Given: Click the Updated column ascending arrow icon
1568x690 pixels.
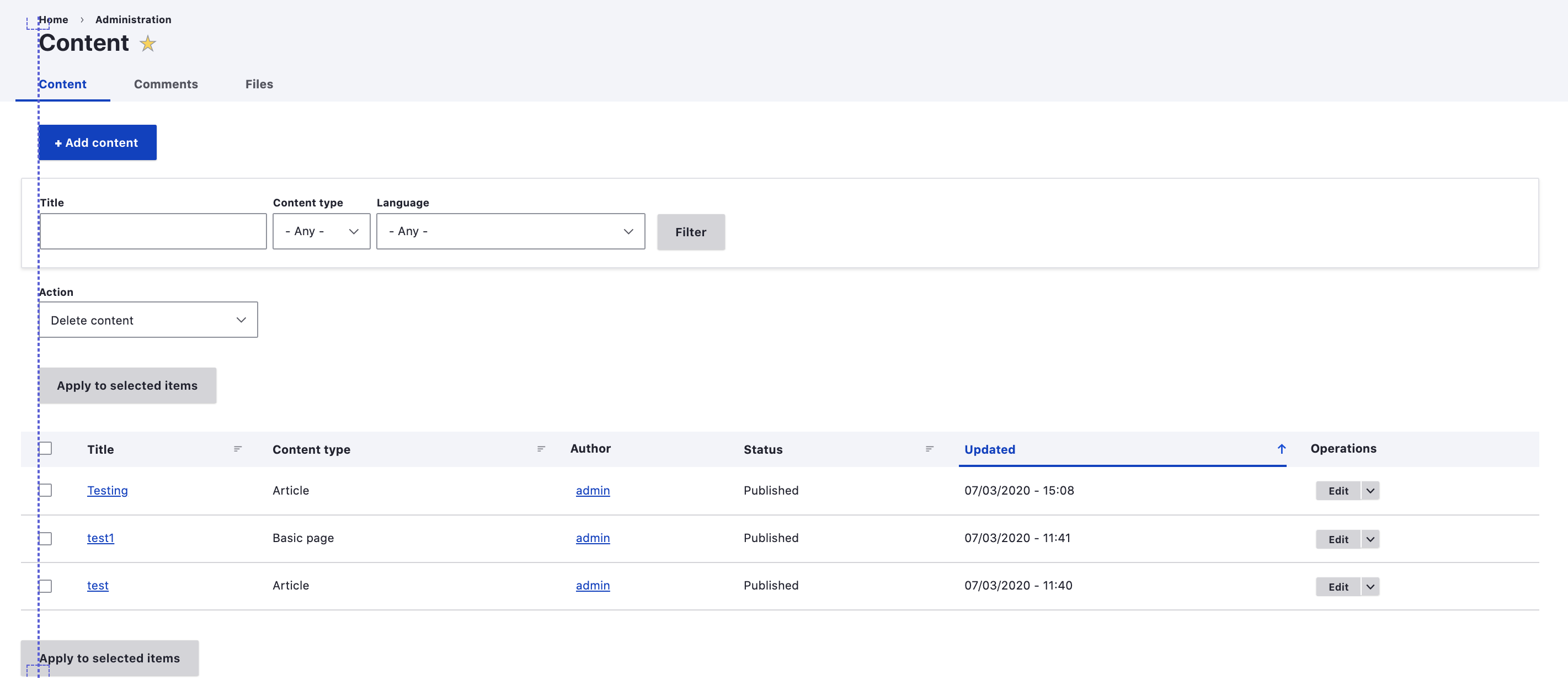Looking at the screenshot, I should tap(1281, 449).
